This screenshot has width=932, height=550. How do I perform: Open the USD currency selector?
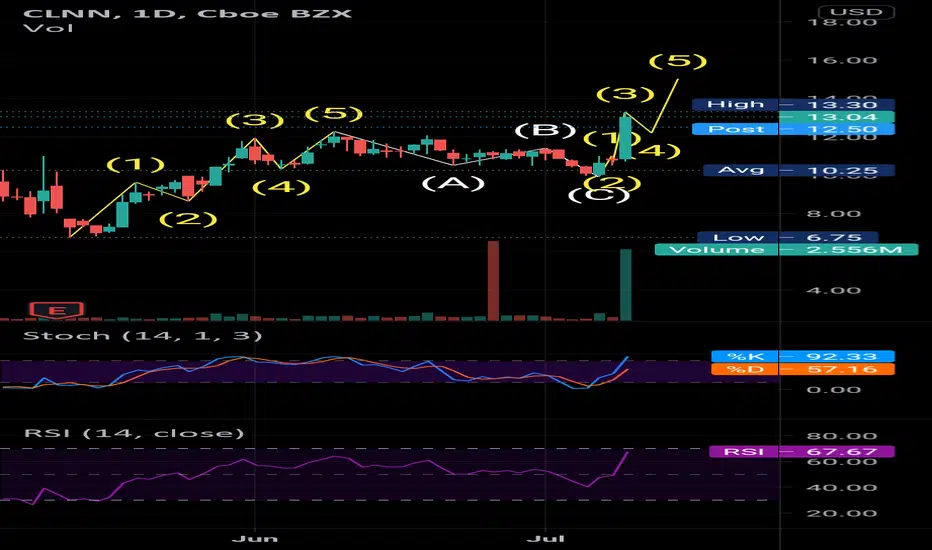(856, 12)
